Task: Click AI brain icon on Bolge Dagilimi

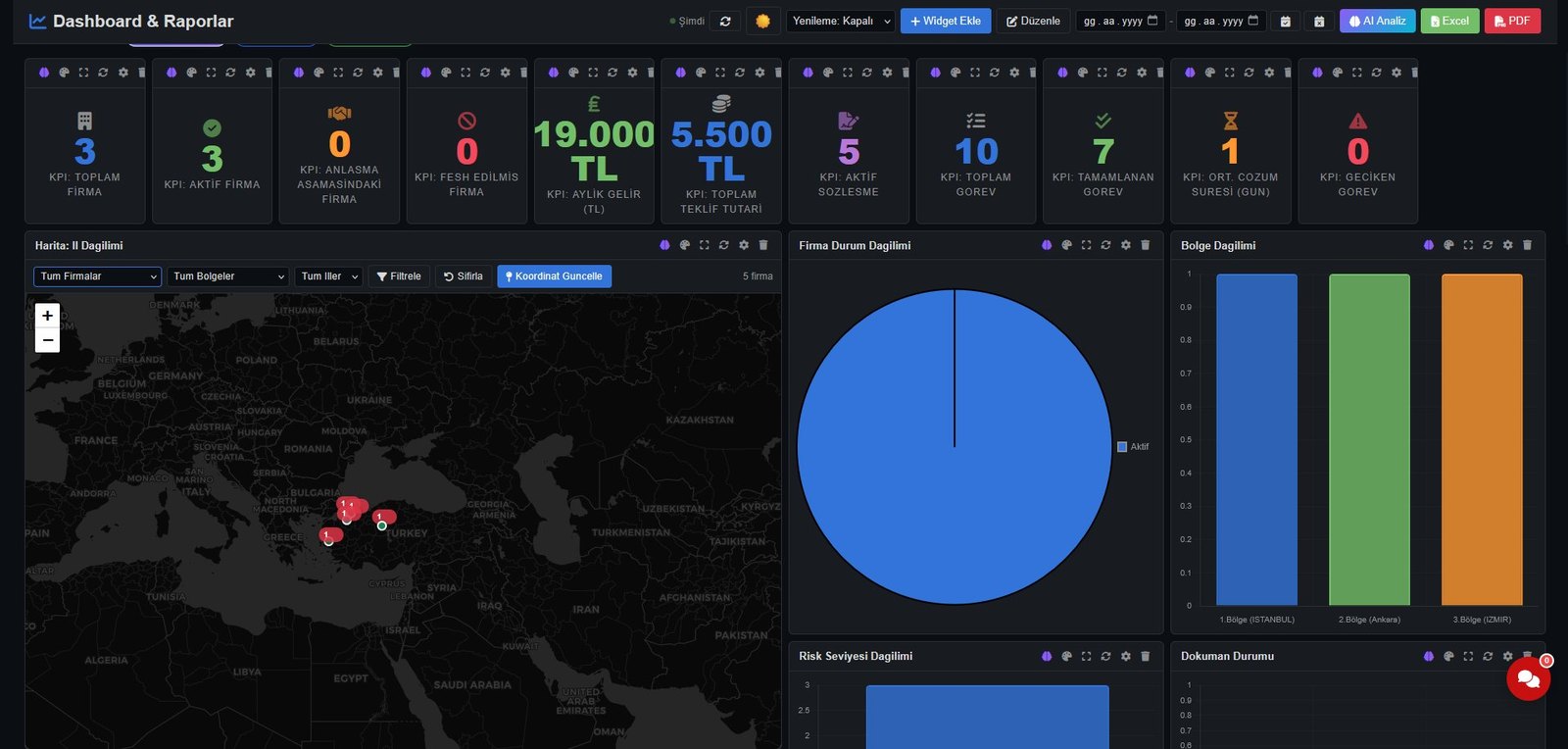Action: coord(1428,245)
